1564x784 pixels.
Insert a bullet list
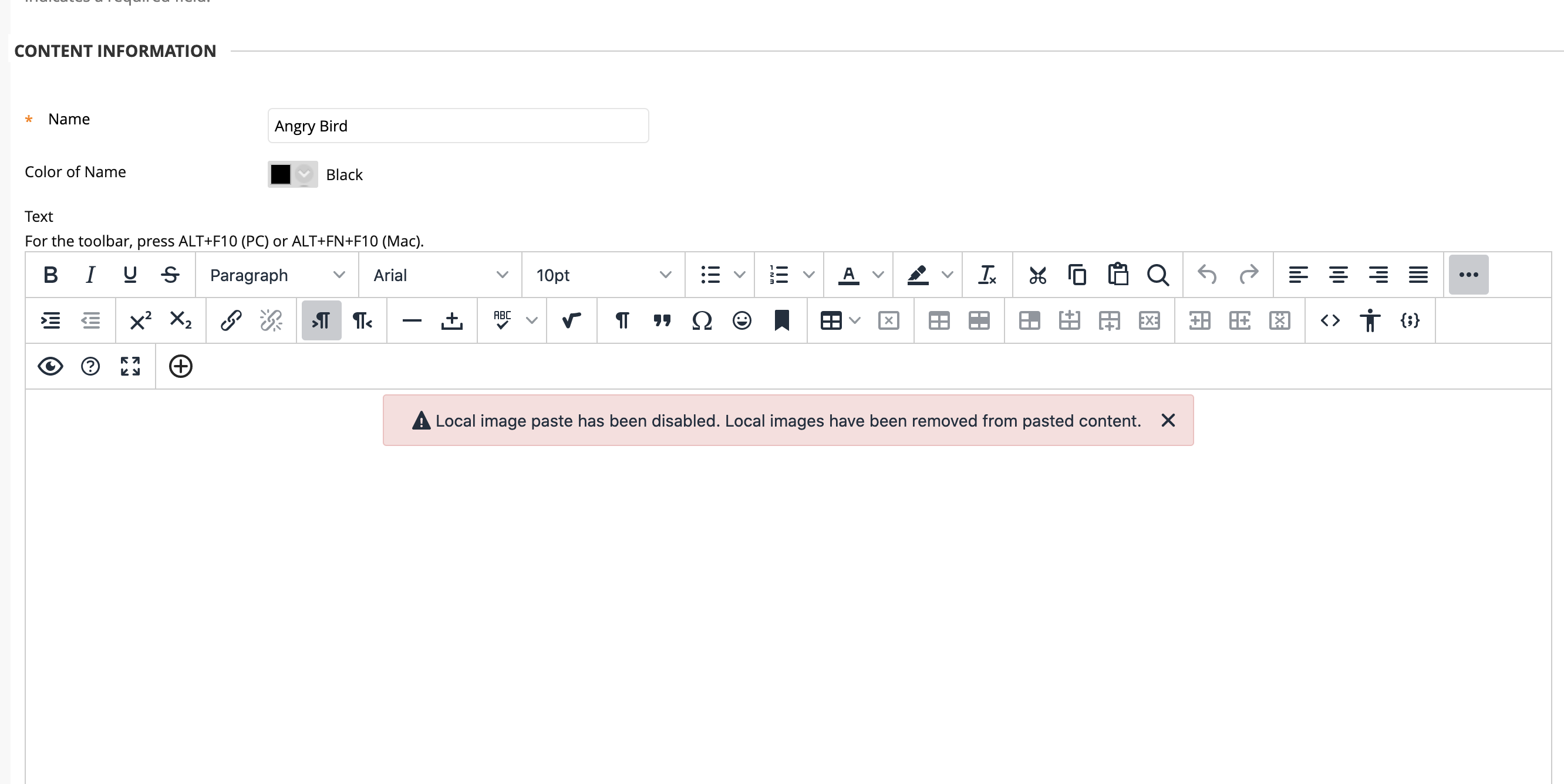click(x=710, y=275)
